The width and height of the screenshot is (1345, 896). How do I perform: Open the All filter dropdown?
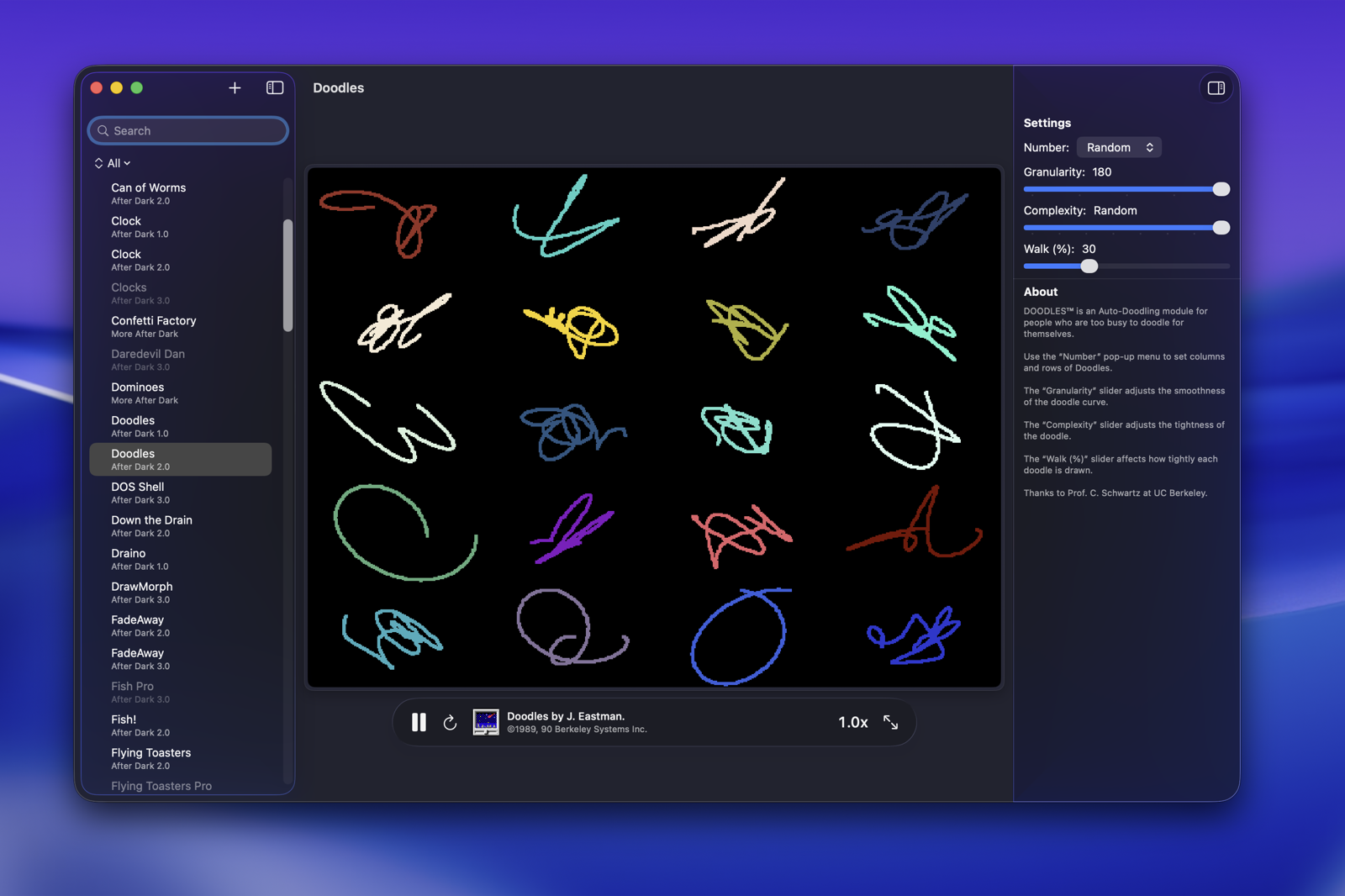(x=113, y=163)
